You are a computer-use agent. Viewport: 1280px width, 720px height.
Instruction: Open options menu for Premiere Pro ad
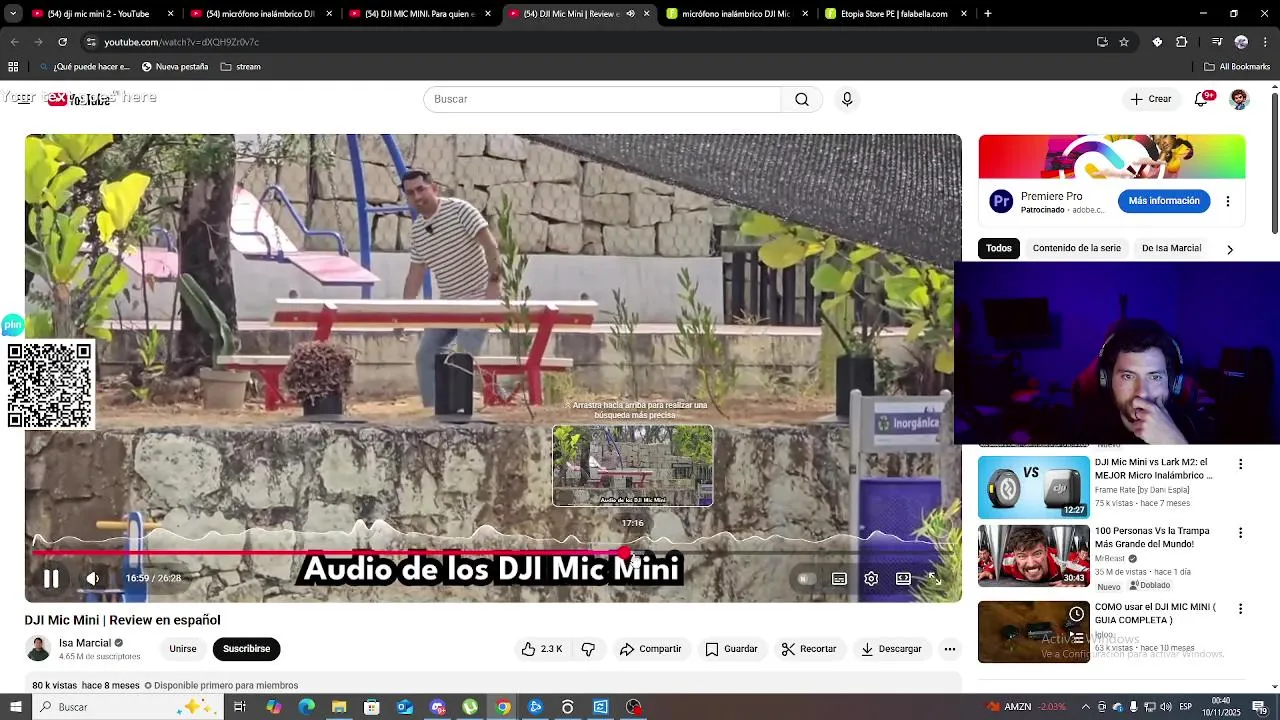(x=1228, y=201)
